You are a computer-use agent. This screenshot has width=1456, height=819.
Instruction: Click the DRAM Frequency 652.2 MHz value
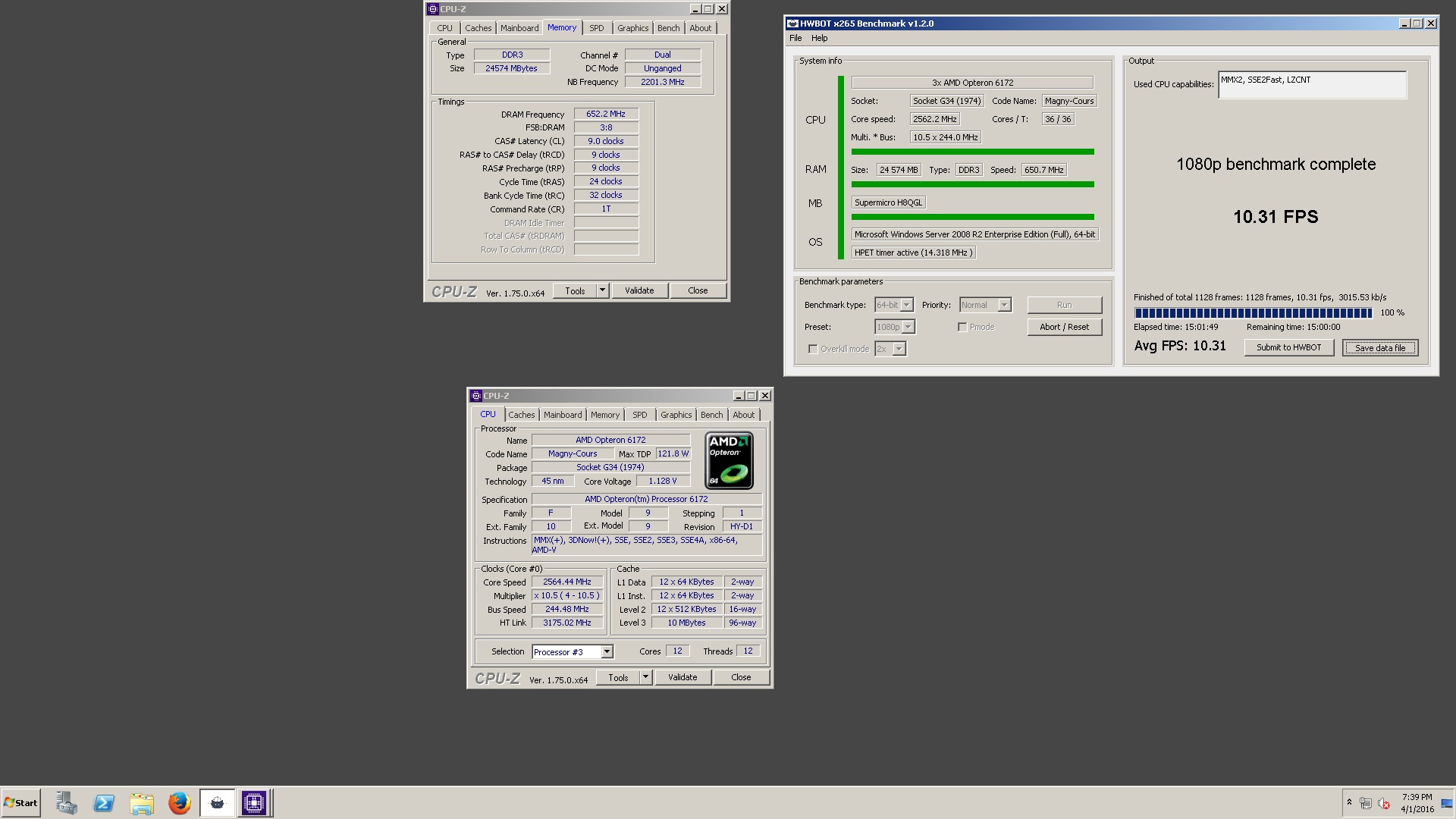pyautogui.click(x=606, y=114)
